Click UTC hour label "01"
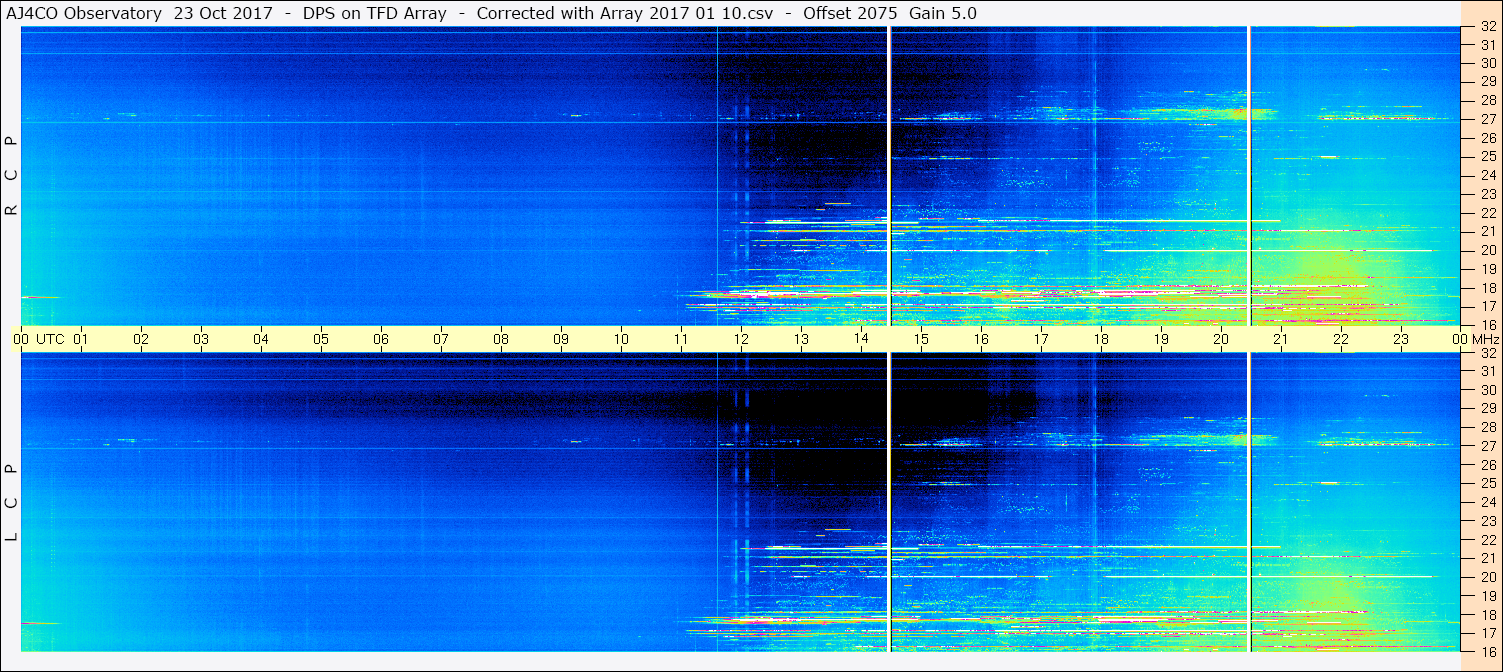The height and width of the screenshot is (672, 1503). coord(81,339)
